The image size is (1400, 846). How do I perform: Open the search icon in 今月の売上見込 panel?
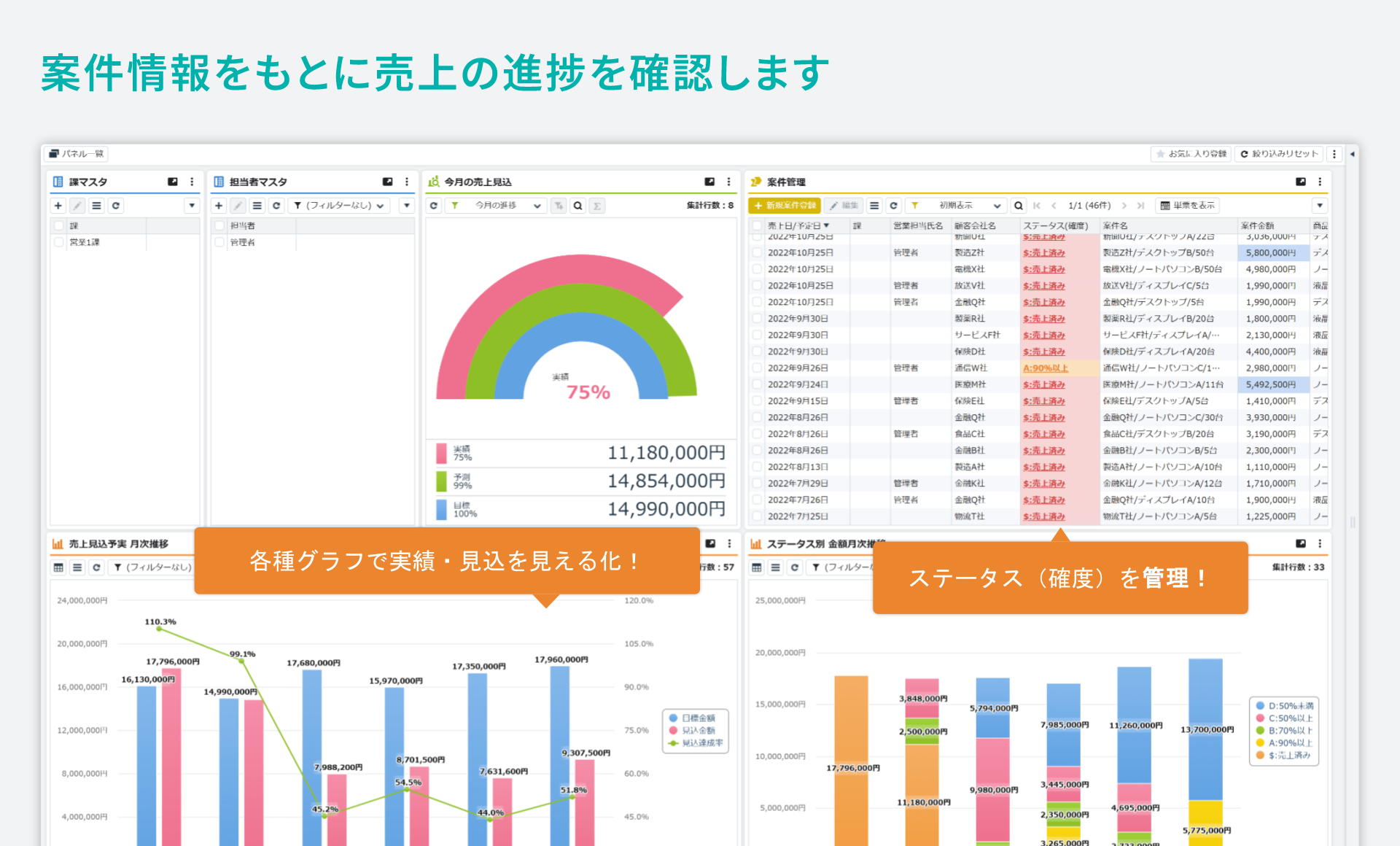pyautogui.click(x=577, y=206)
